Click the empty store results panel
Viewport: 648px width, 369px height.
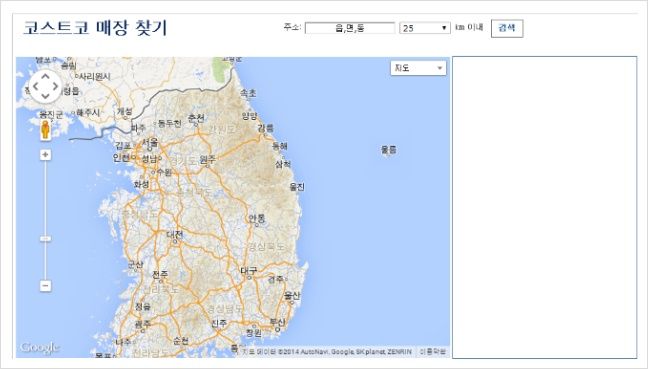(x=545, y=207)
